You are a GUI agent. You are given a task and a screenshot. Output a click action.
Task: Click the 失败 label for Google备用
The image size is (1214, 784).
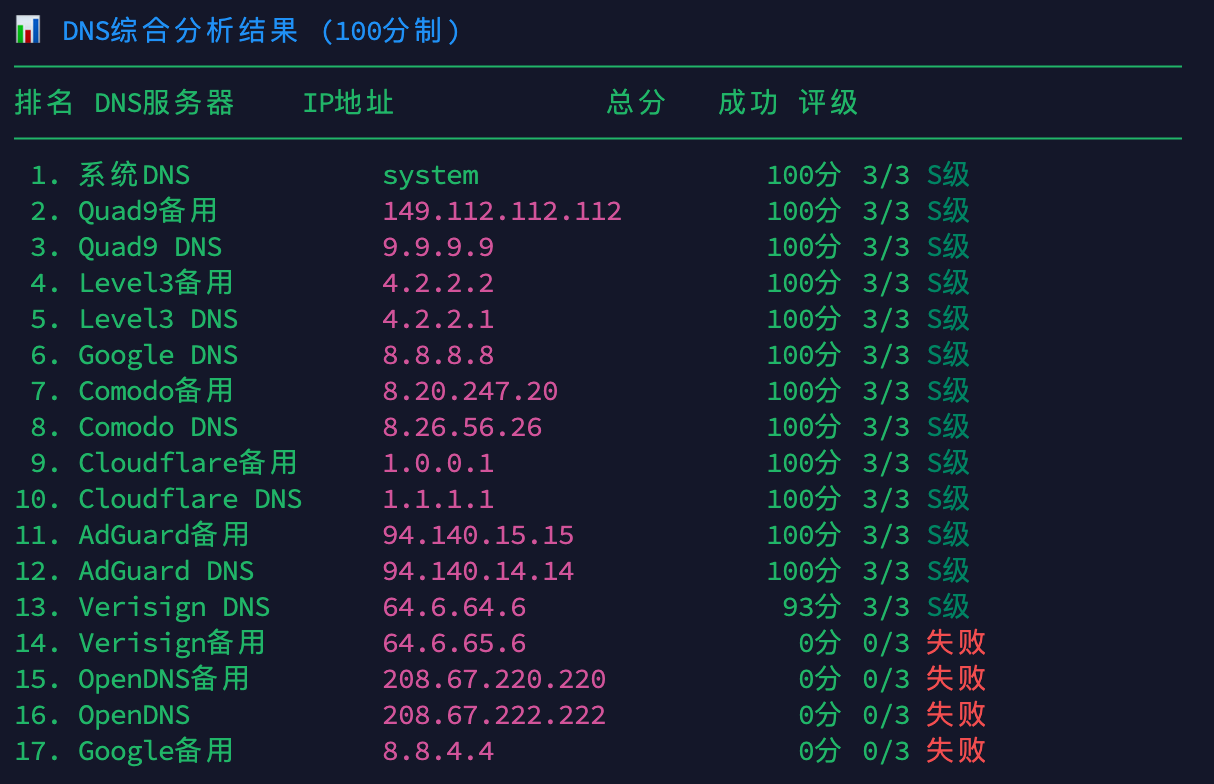pyautogui.click(x=954, y=750)
